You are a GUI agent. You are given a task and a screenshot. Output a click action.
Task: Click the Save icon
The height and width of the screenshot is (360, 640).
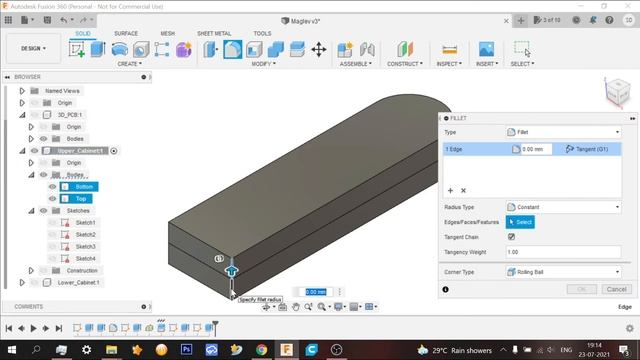tap(47, 20)
